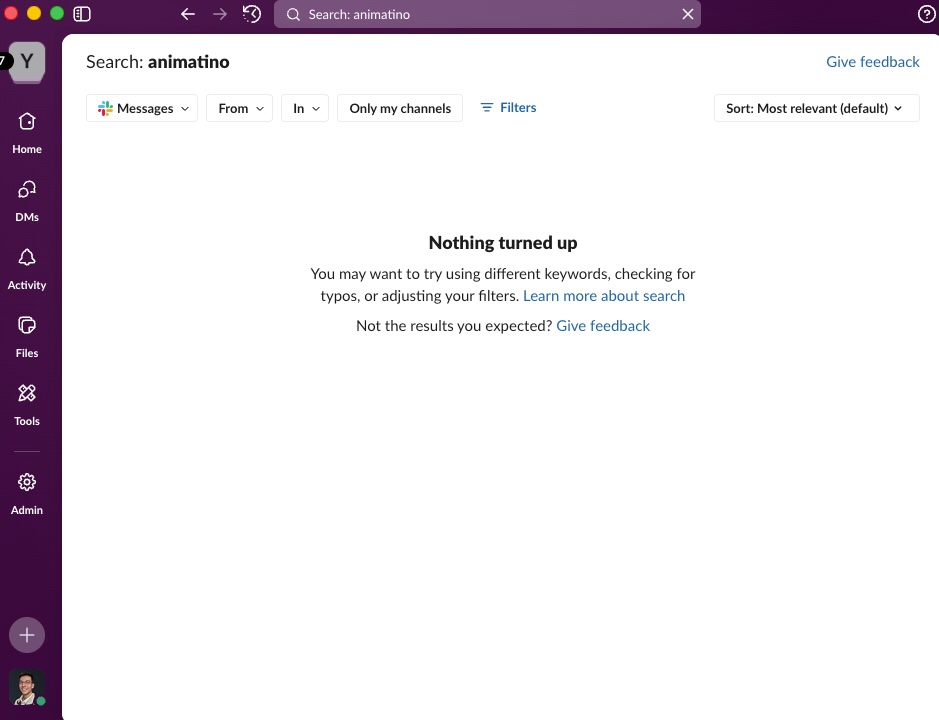The height and width of the screenshot is (720, 939).
Task: Click Give feedback link below results message
Action: [602, 325]
